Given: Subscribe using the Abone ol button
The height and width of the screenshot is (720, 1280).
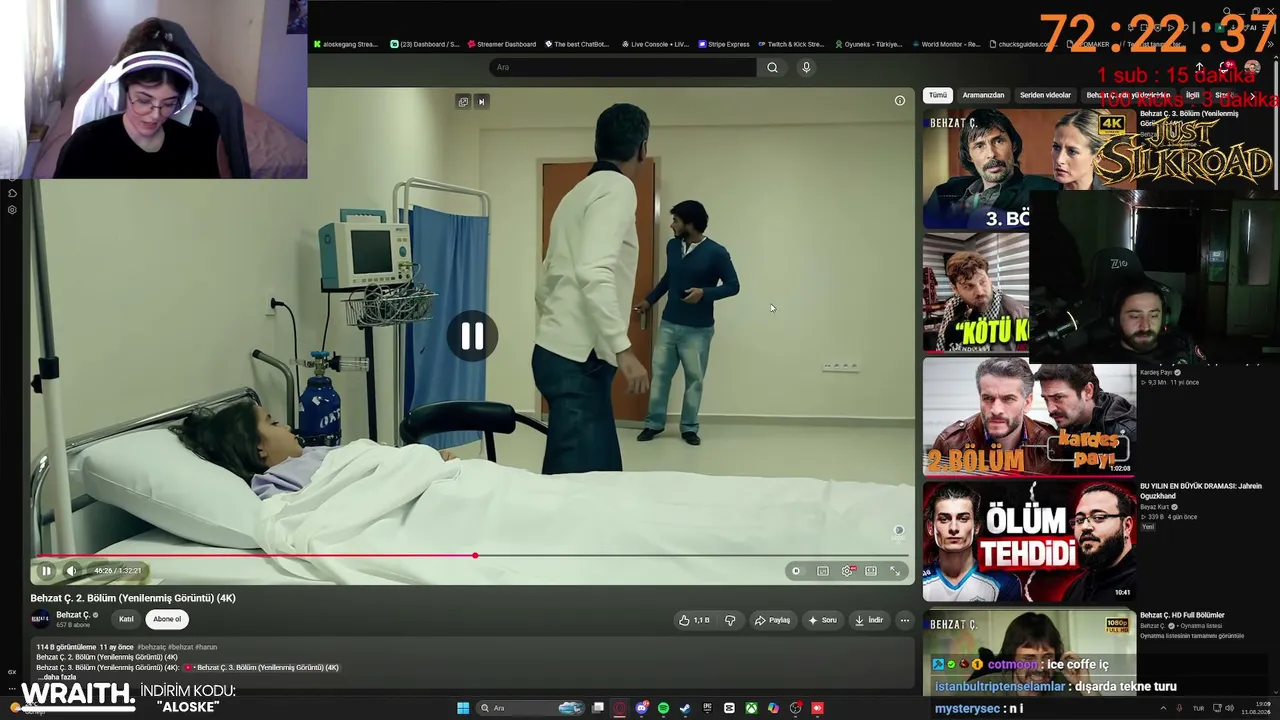Looking at the screenshot, I should pyautogui.click(x=167, y=619).
